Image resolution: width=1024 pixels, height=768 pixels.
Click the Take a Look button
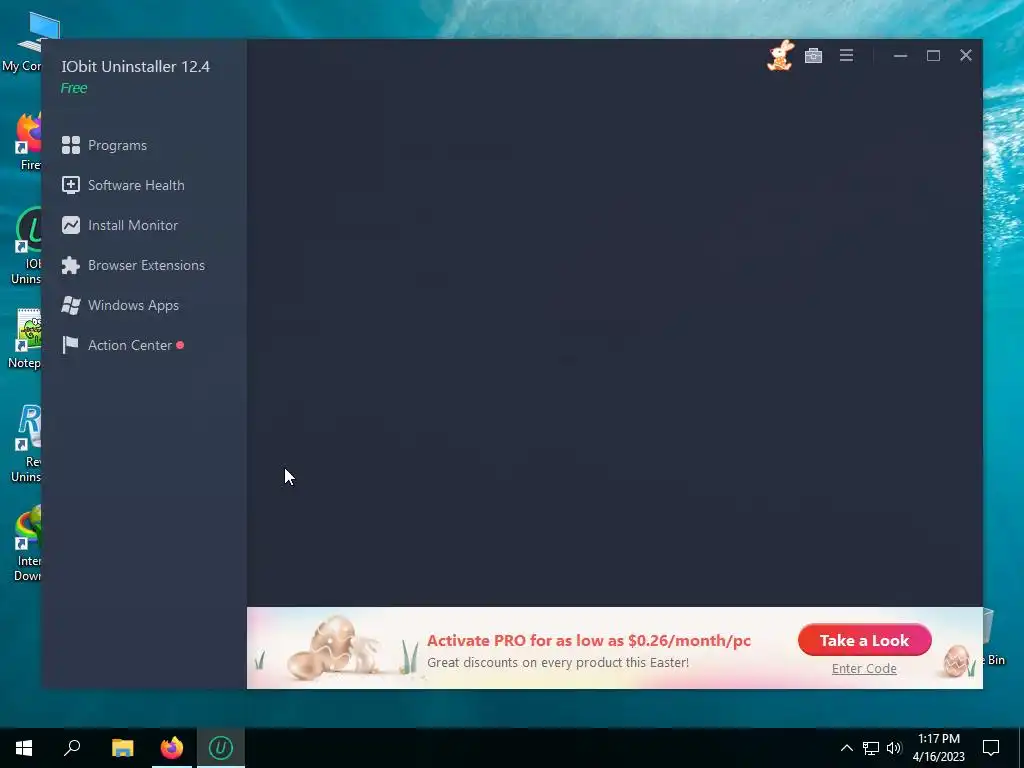click(x=865, y=640)
